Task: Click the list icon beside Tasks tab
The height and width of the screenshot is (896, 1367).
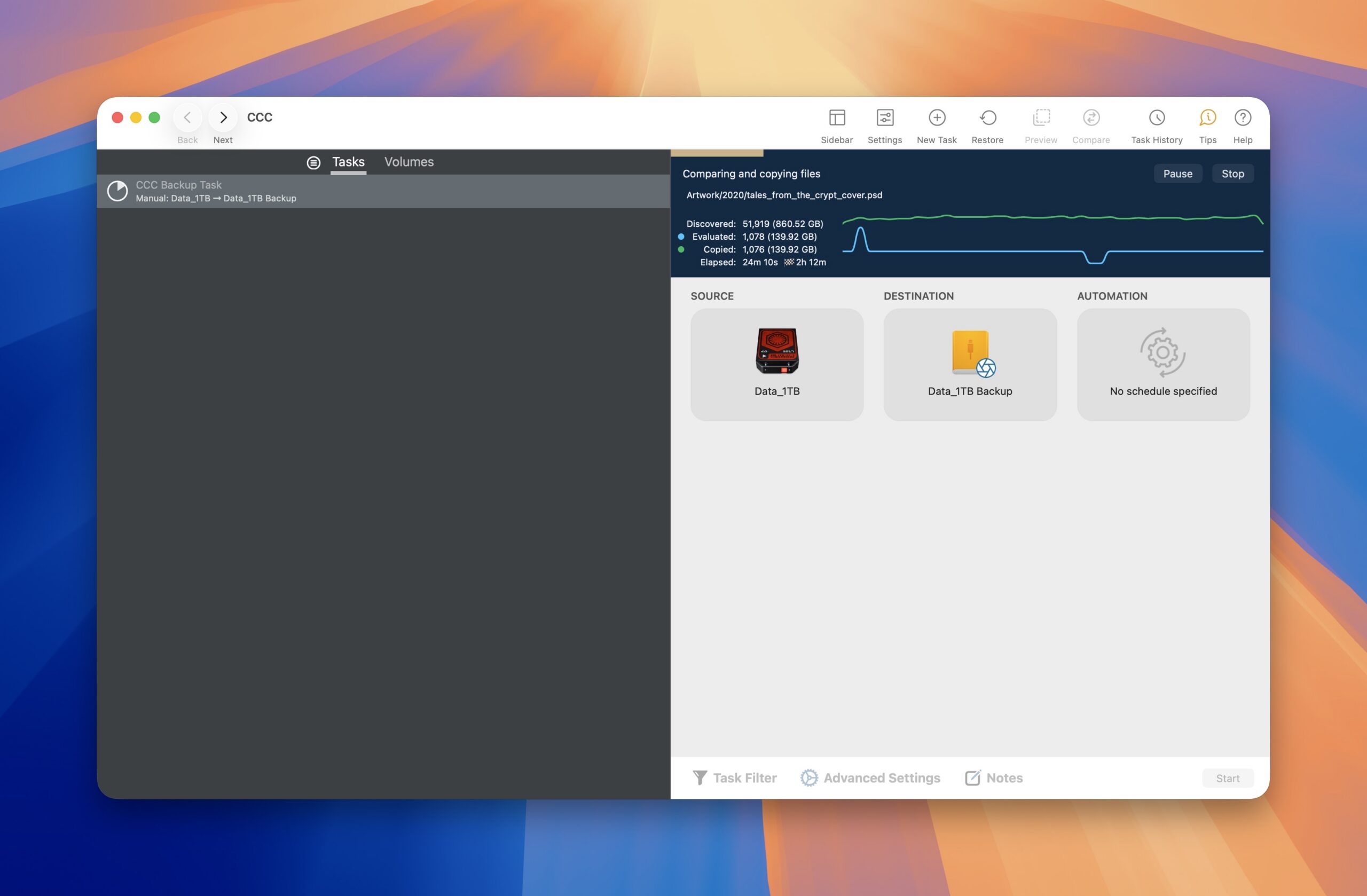Action: coord(313,162)
